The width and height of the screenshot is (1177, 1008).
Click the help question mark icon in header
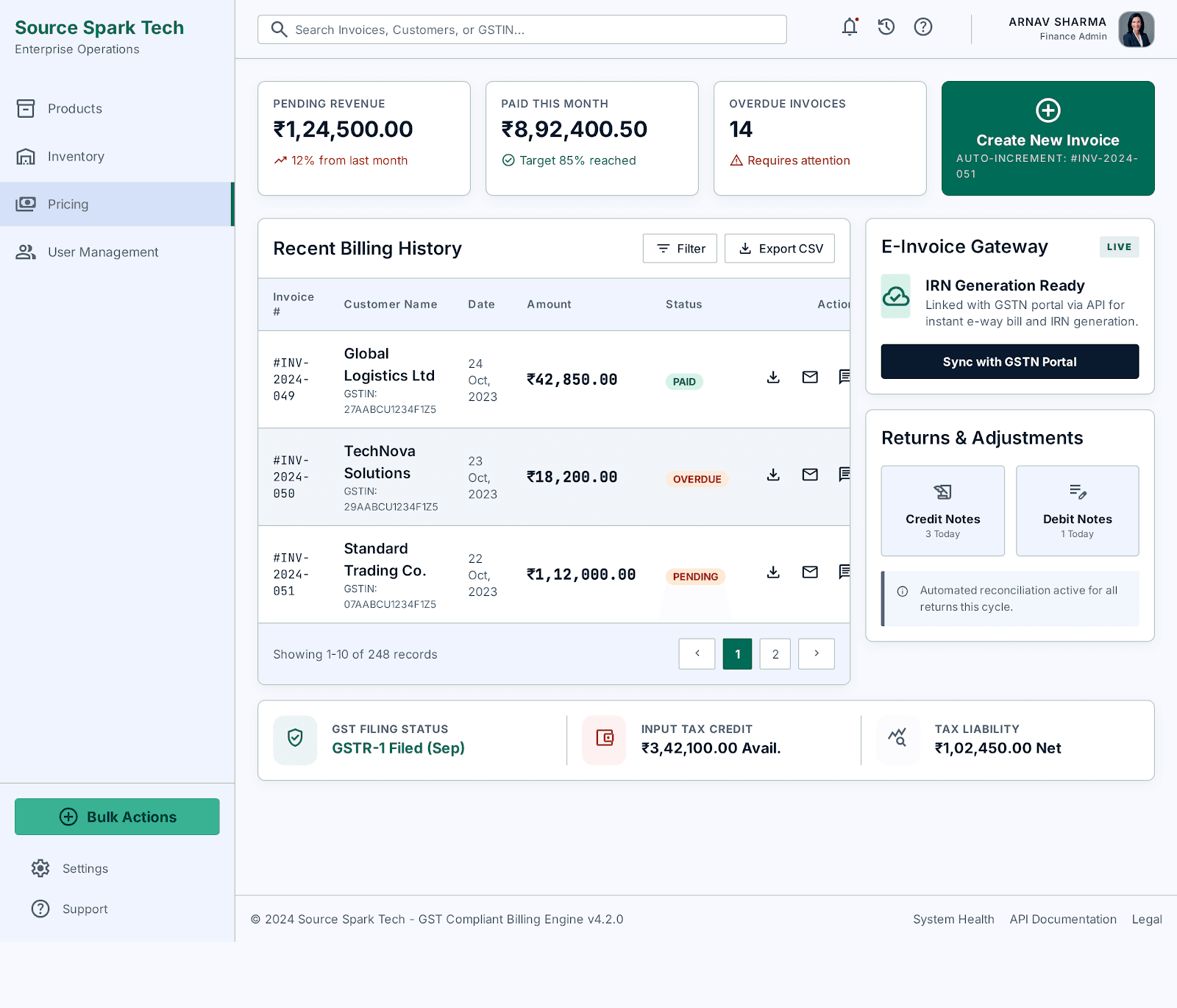tap(923, 27)
